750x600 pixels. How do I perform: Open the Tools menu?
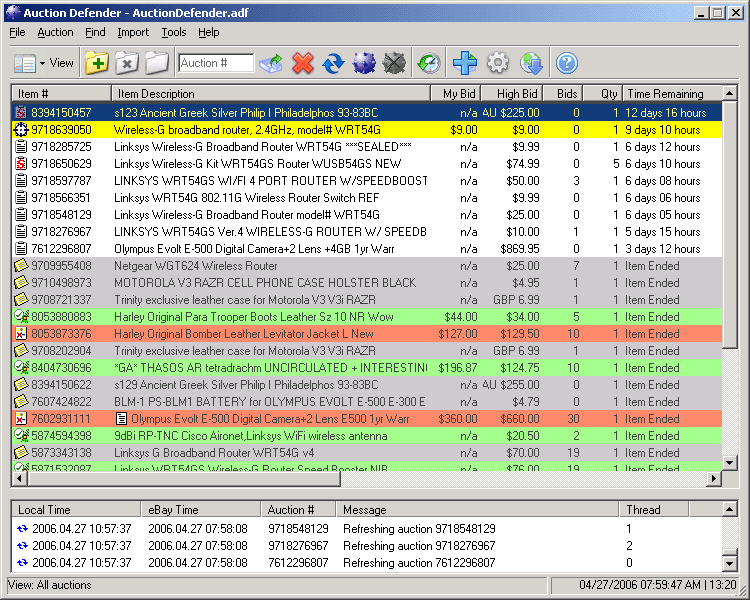174,32
